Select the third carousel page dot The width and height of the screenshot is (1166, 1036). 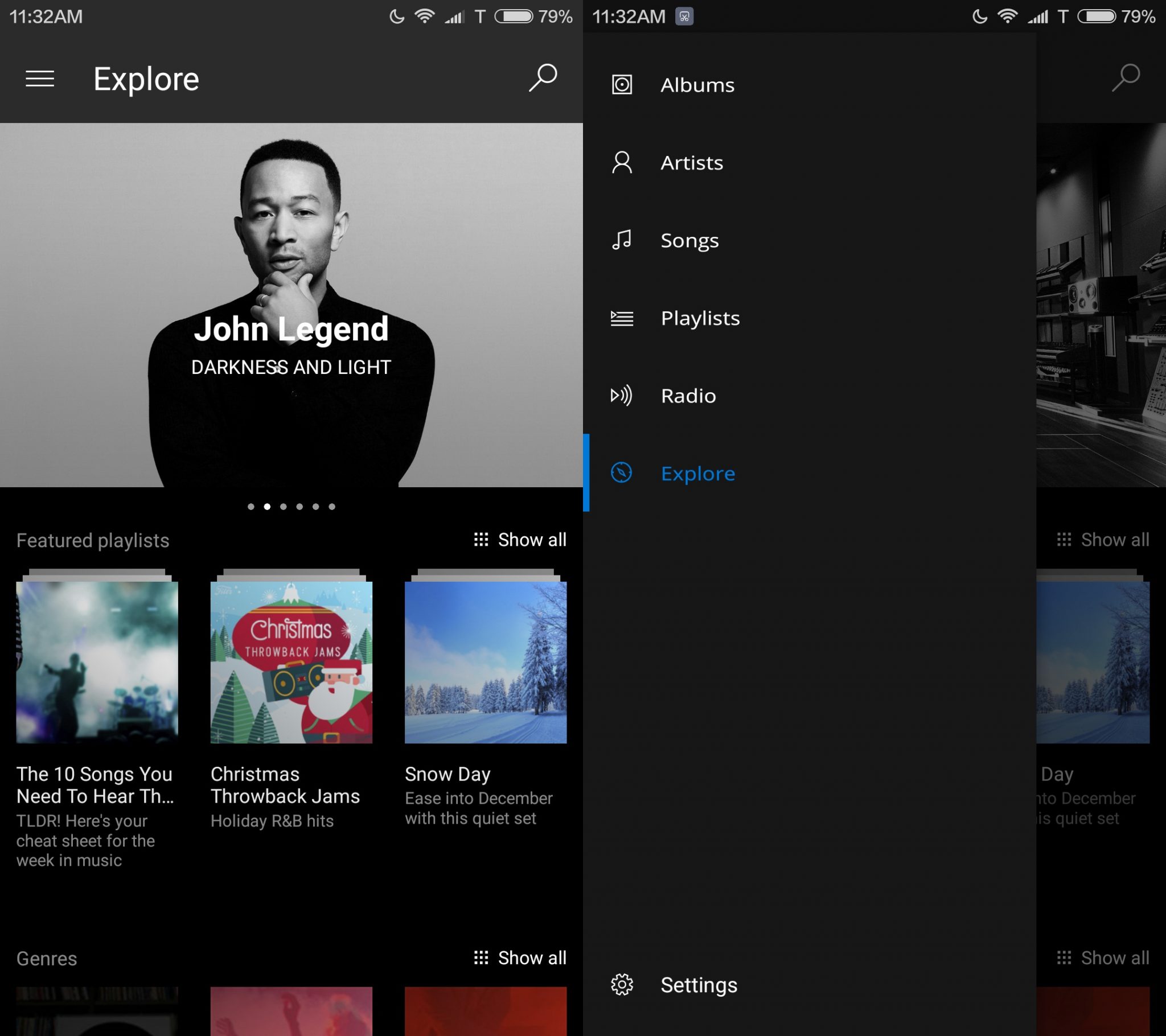[284, 507]
